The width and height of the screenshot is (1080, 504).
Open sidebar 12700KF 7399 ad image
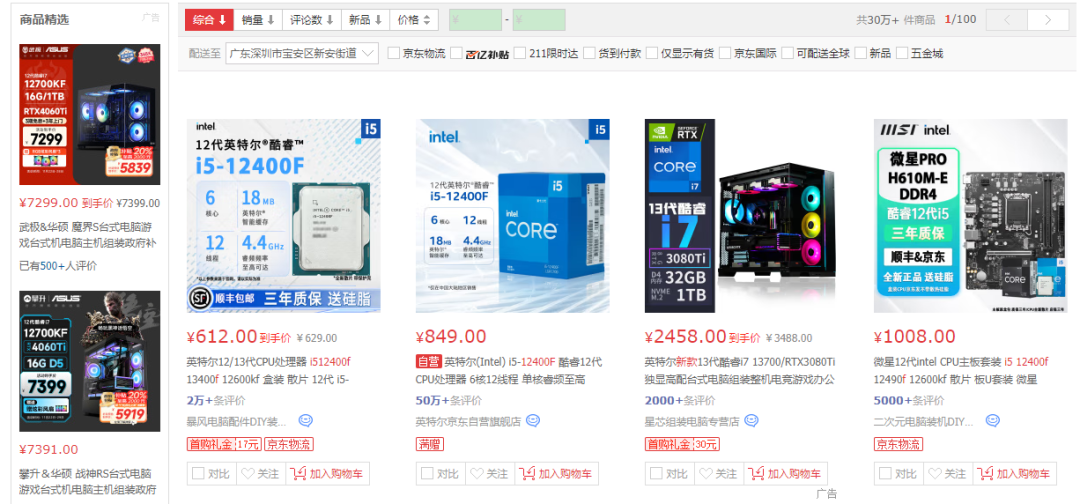(90, 361)
